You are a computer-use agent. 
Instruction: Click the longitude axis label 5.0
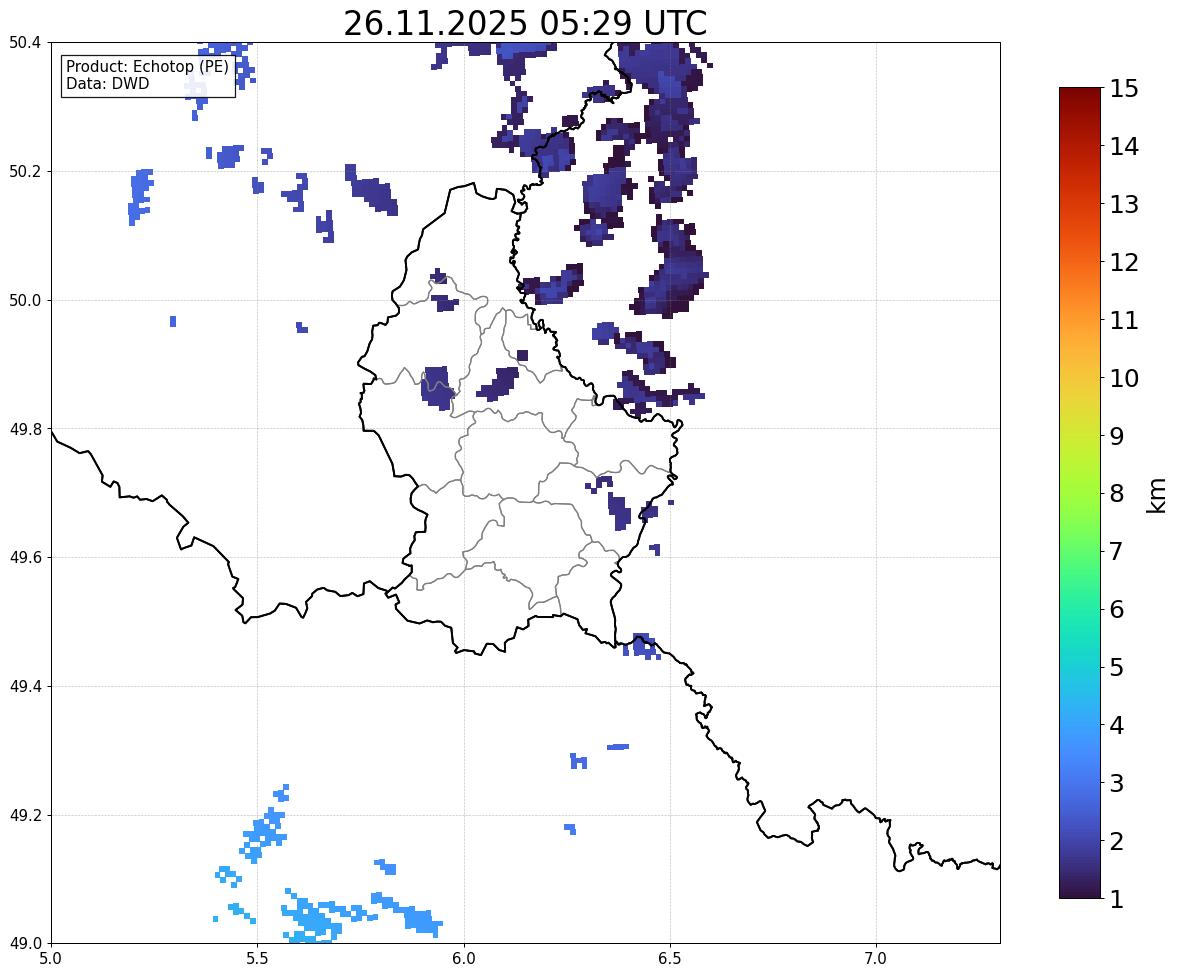(51, 959)
